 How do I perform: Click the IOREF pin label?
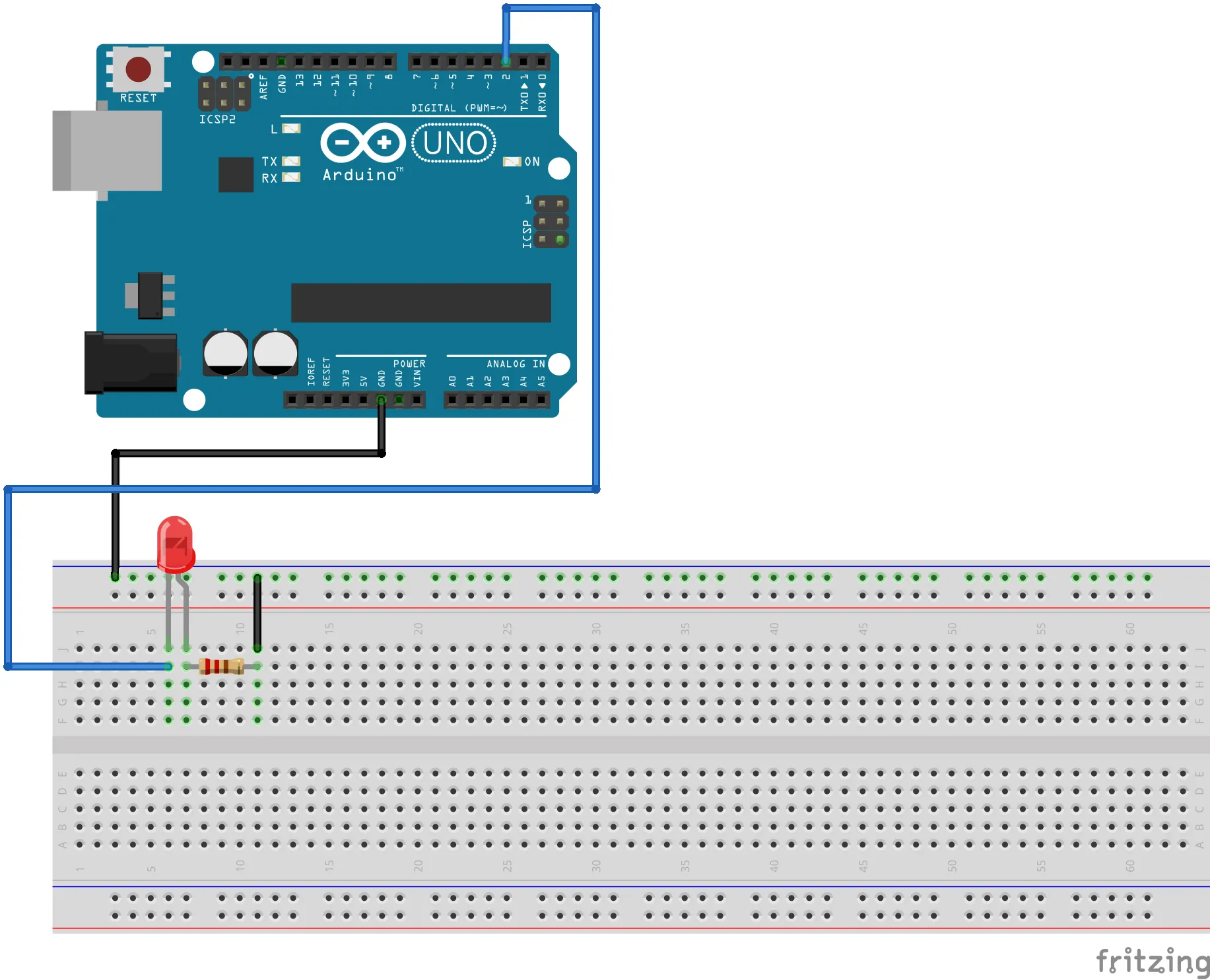[311, 372]
